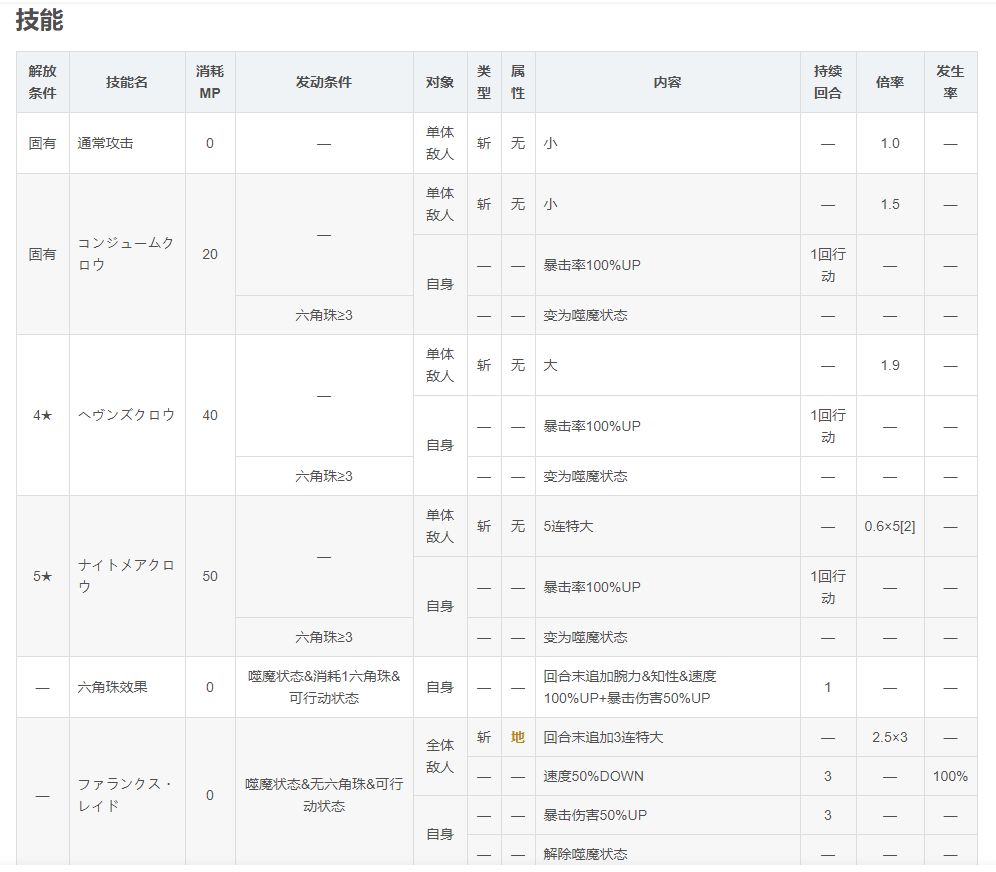Select the 速度50%DOWN content cell
This screenshot has height=872, width=996.
667,776
